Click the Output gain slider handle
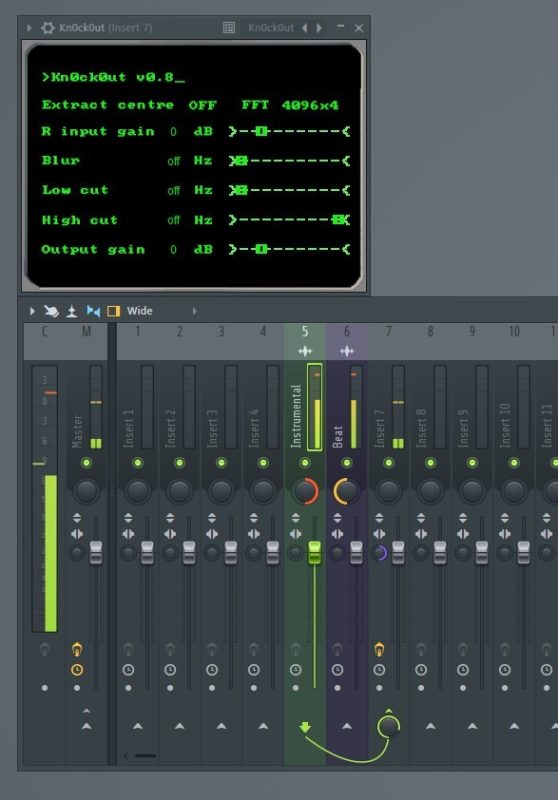The height and width of the screenshot is (800, 558). coord(261,249)
